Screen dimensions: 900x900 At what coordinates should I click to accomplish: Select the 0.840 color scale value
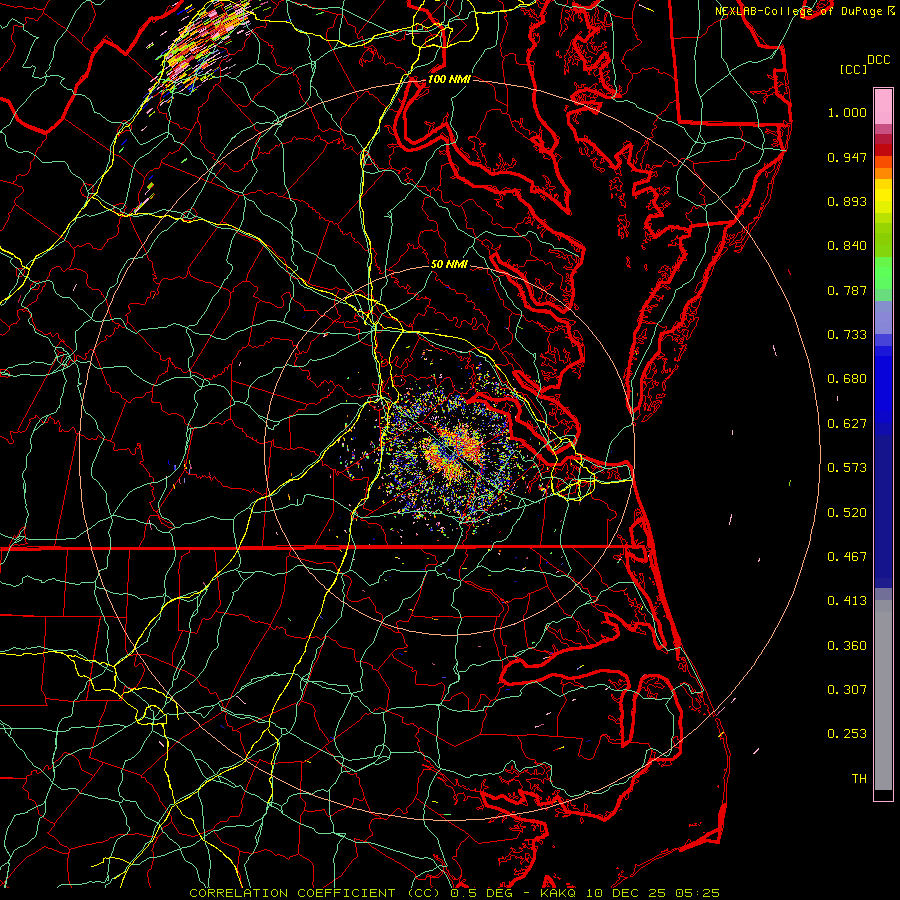(x=847, y=246)
